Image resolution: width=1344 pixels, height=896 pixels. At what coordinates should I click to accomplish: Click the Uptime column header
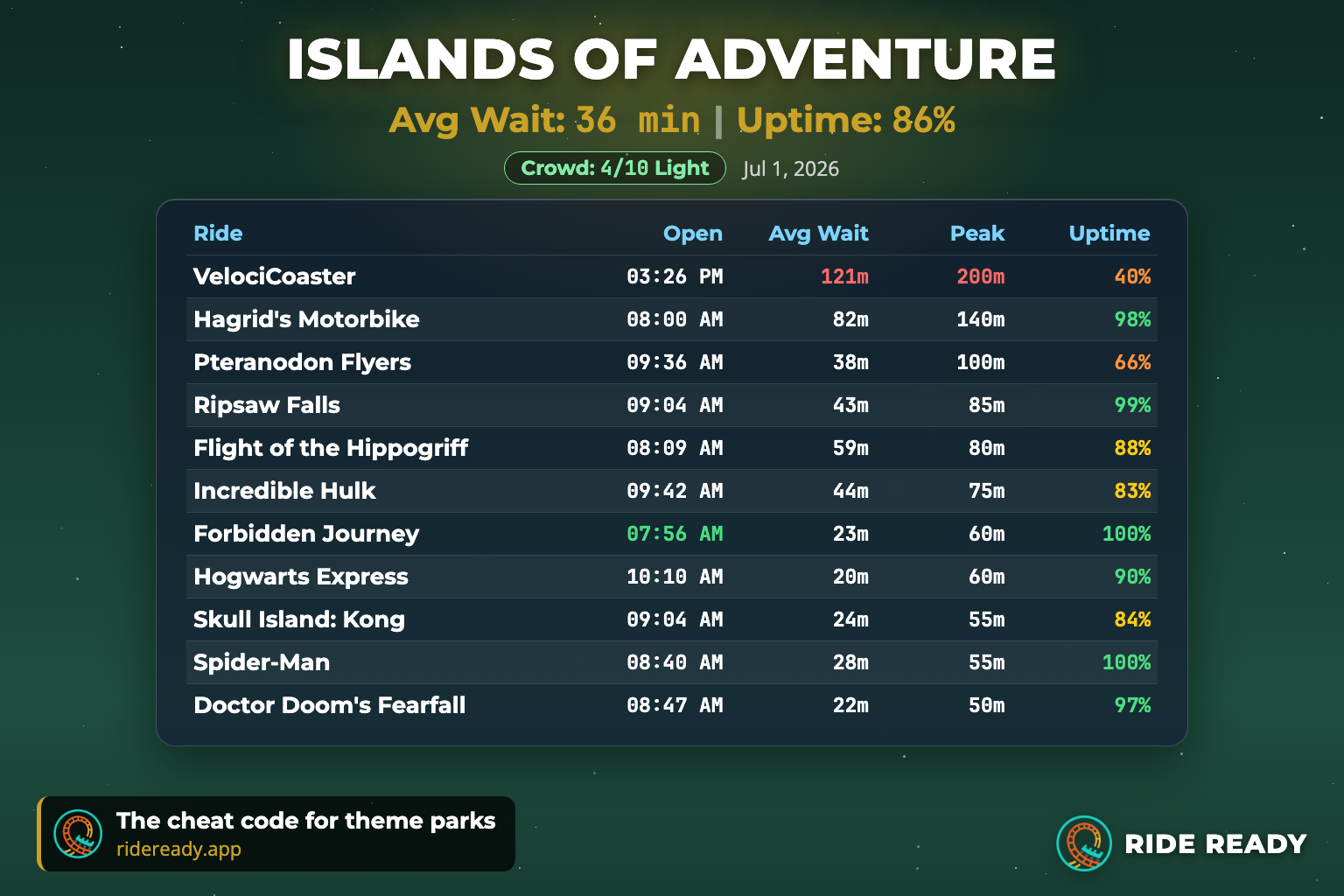pyautogui.click(x=1109, y=234)
